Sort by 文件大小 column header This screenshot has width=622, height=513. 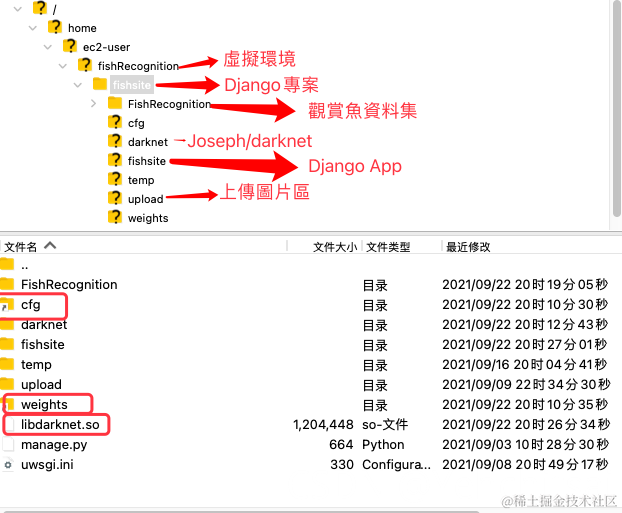click(x=335, y=247)
